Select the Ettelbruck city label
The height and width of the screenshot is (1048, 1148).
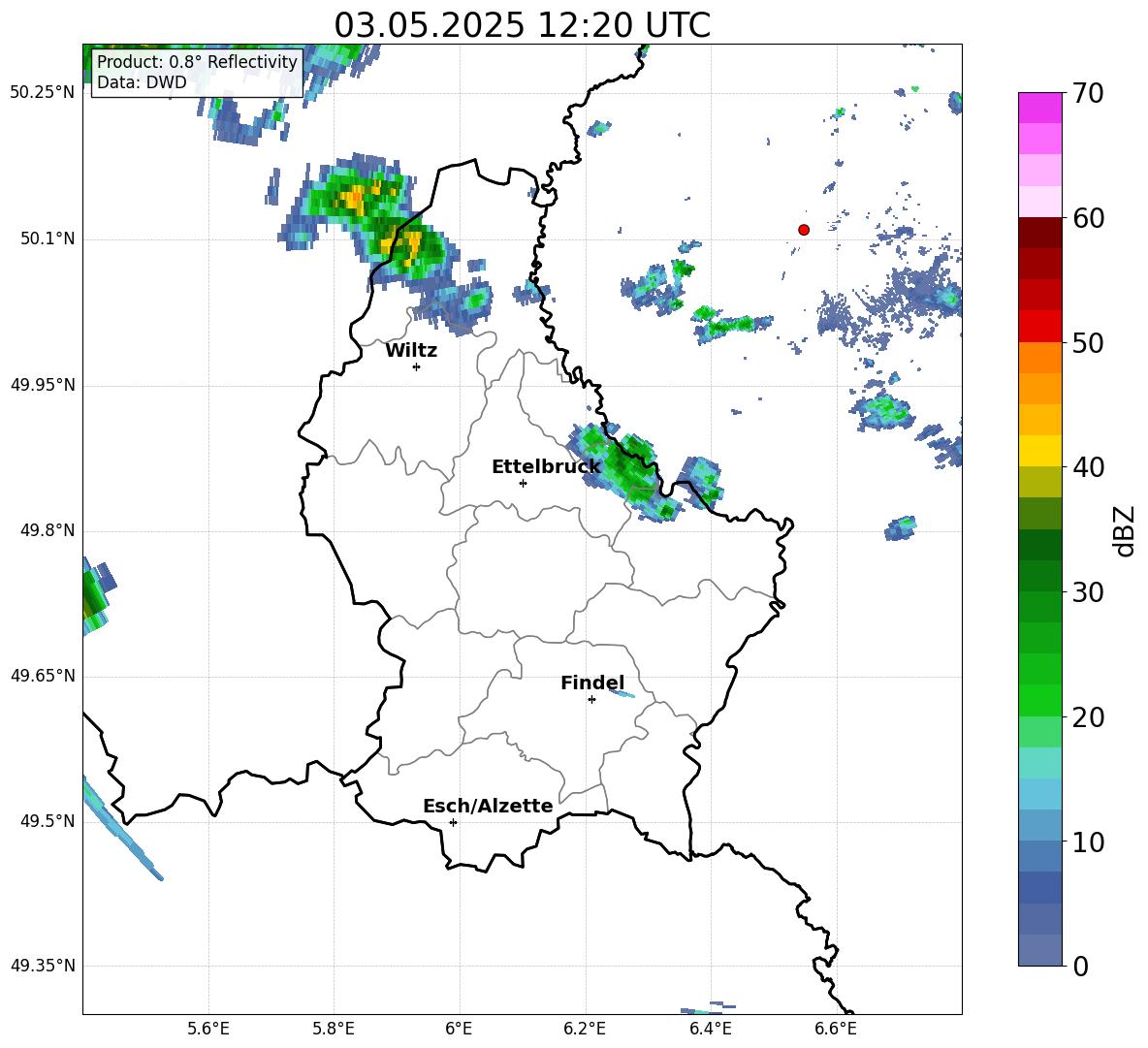click(x=546, y=467)
